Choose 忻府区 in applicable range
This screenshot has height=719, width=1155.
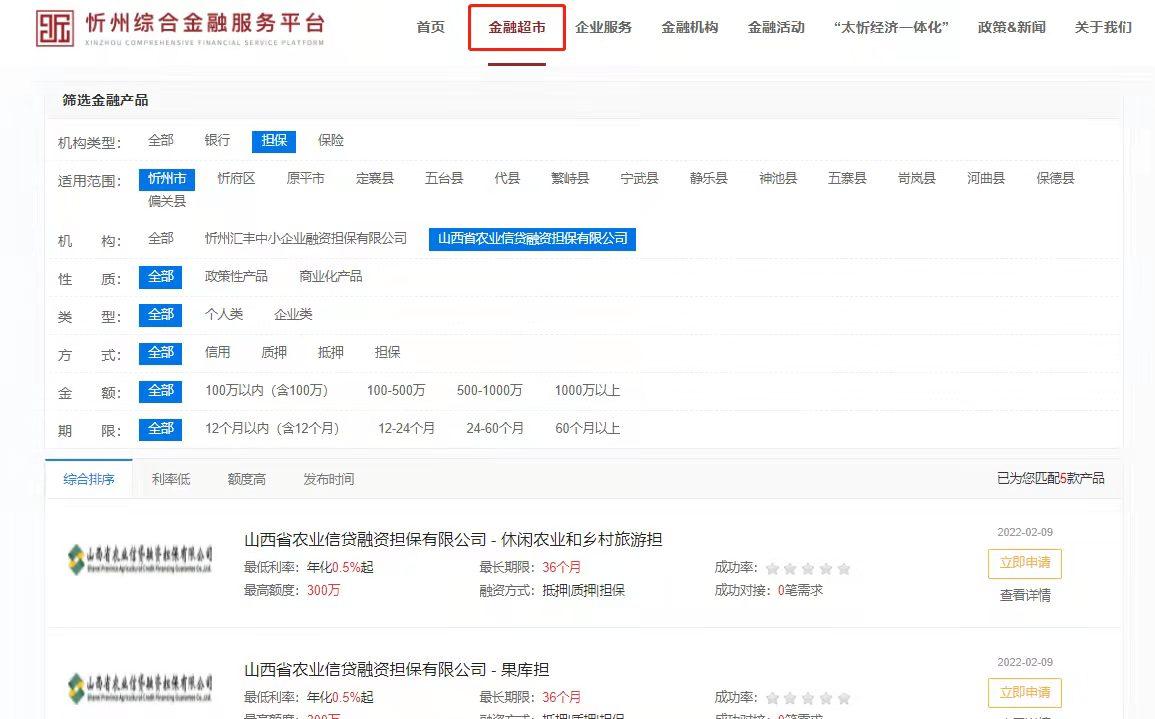236,179
